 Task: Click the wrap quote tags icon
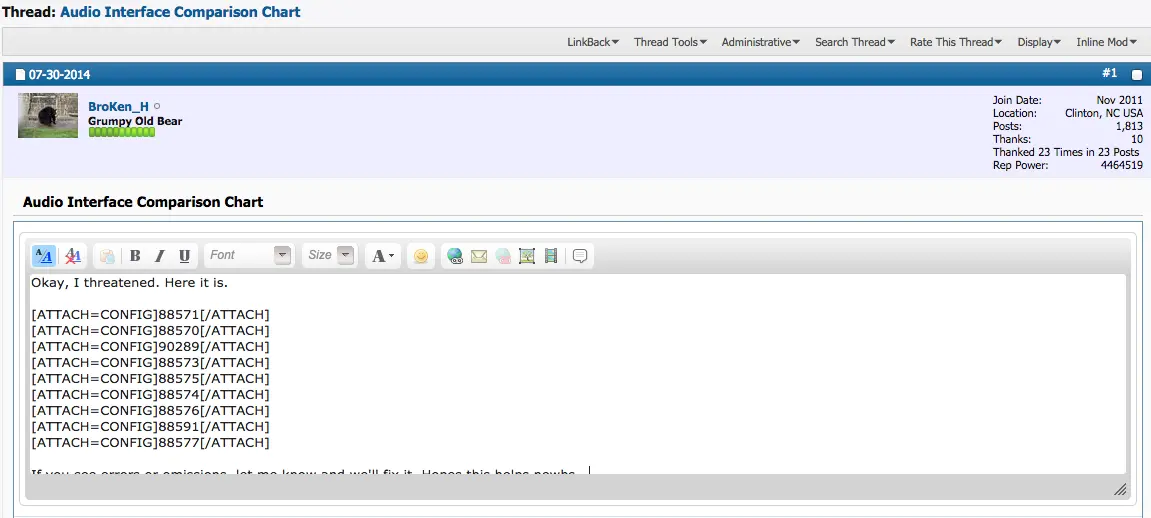click(580, 256)
